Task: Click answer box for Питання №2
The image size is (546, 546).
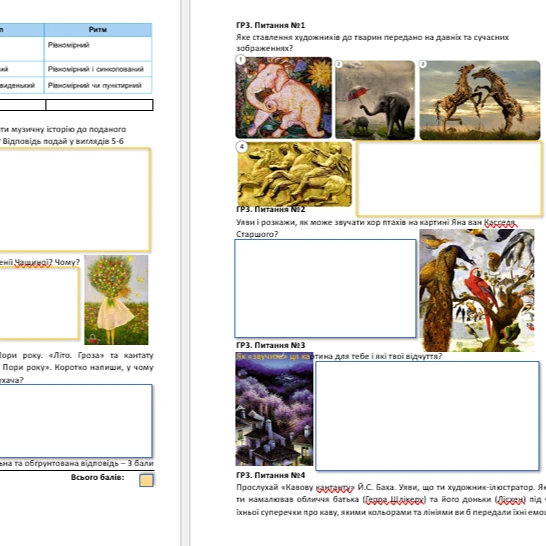Action: click(x=326, y=288)
